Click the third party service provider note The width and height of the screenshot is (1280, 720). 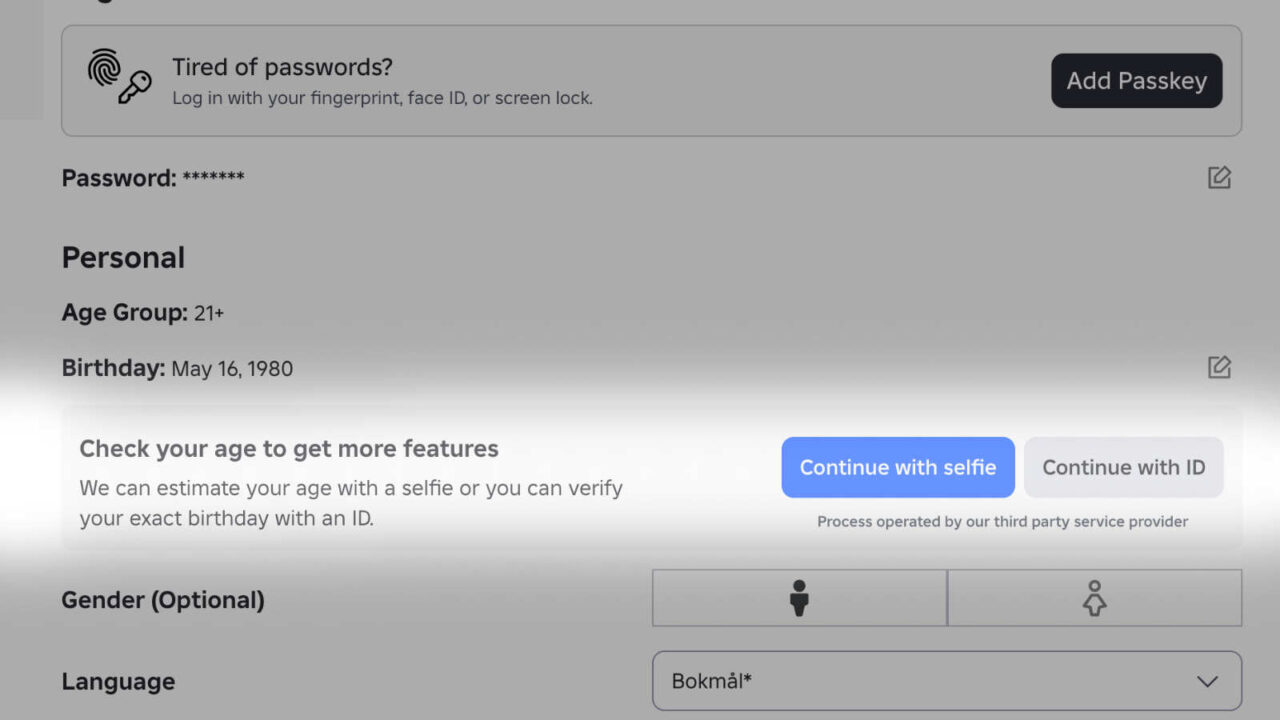(x=1002, y=521)
